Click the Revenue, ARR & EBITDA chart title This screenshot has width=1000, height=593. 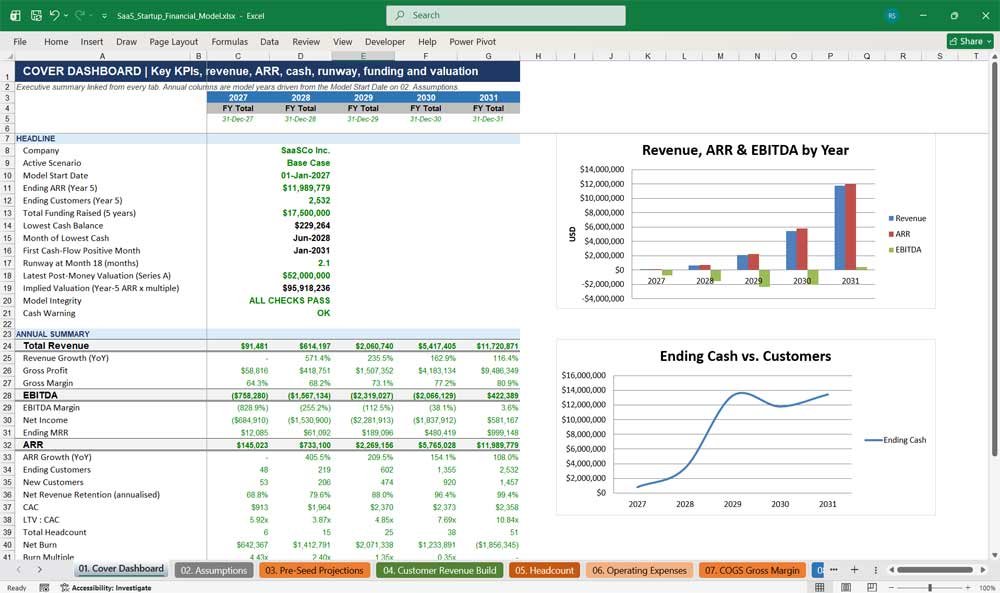pyautogui.click(x=745, y=150)
